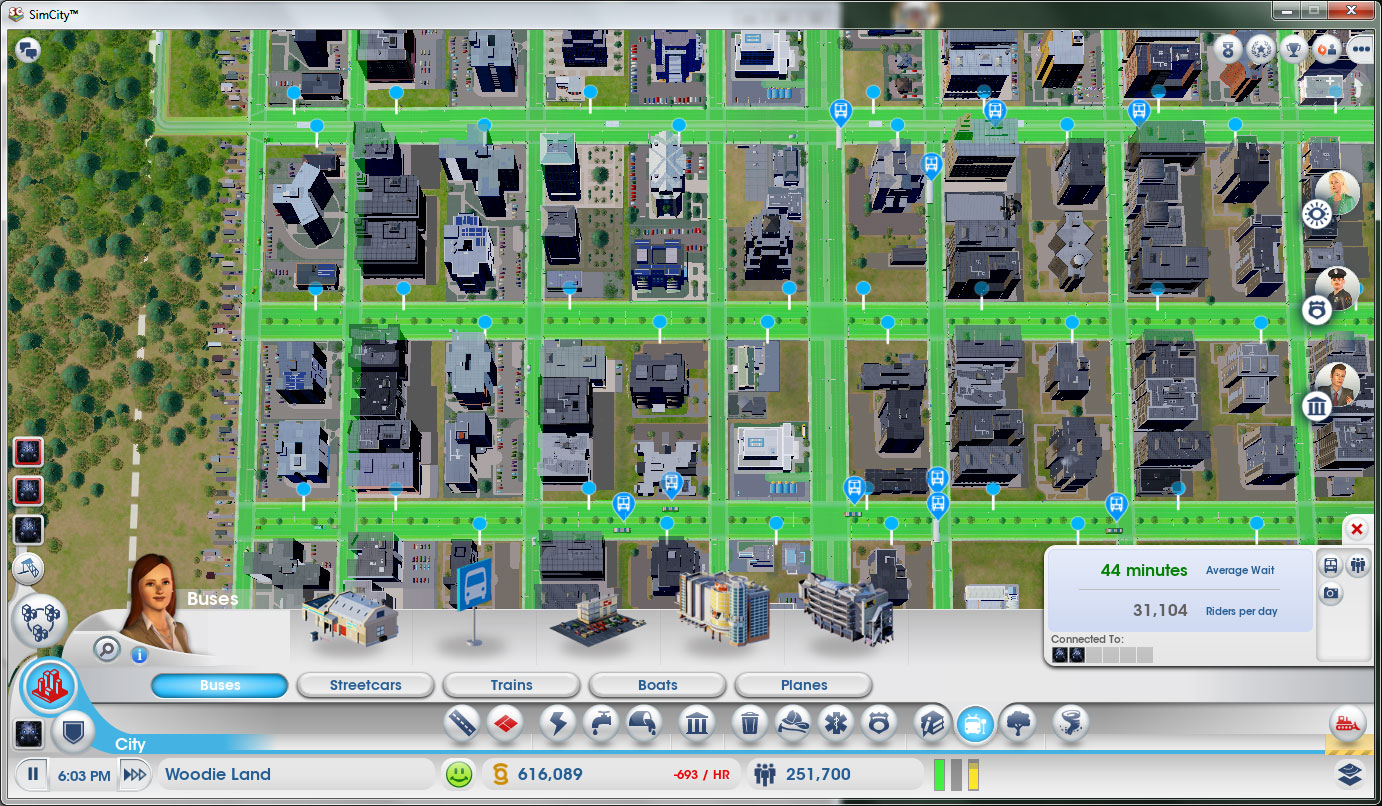Open the Health services menu
1382x806 pixels.
[x=836, y=723]
